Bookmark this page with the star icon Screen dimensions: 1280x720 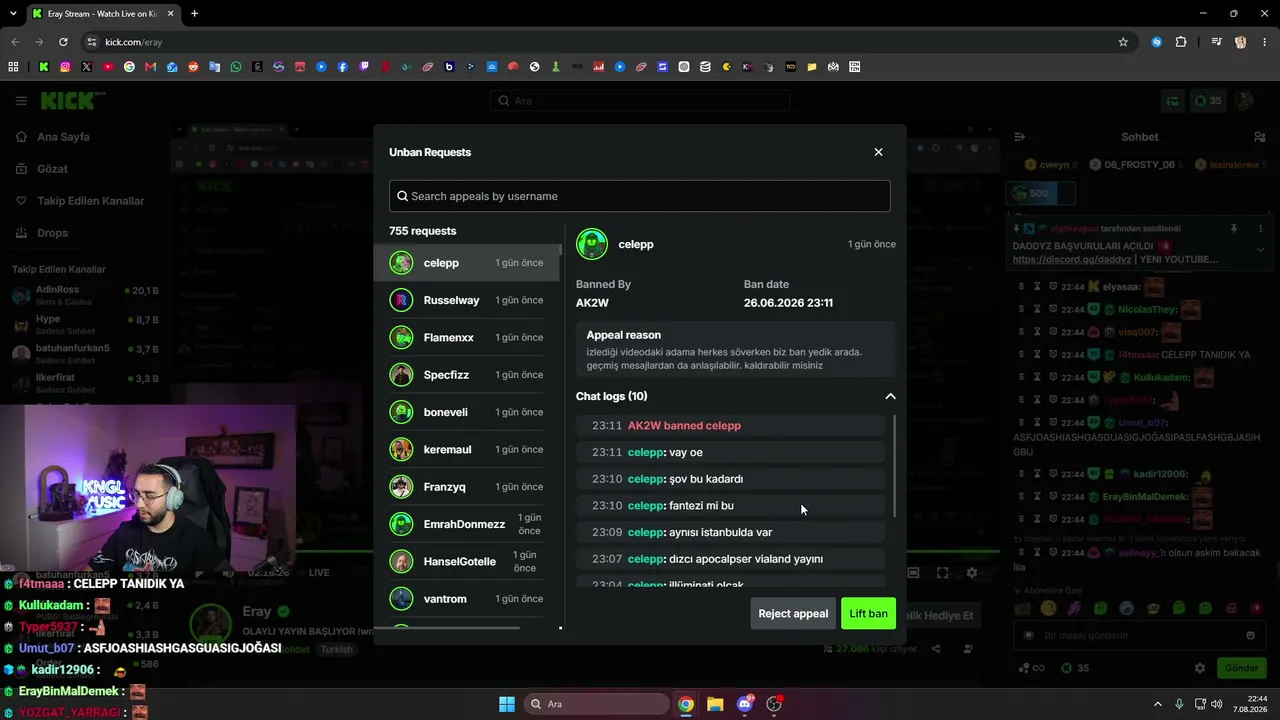[1123, 42]
